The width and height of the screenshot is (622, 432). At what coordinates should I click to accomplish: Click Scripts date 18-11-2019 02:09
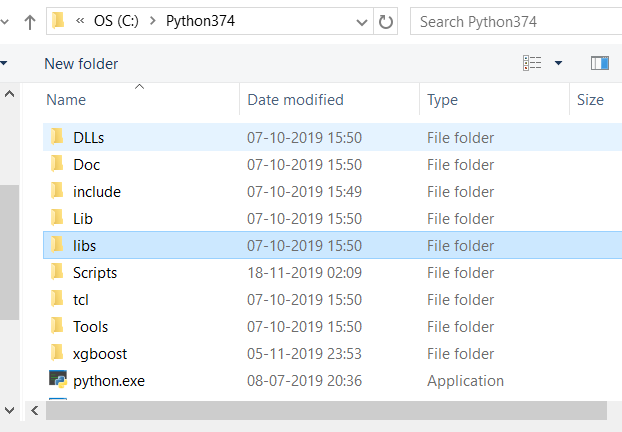pos(304,273)
